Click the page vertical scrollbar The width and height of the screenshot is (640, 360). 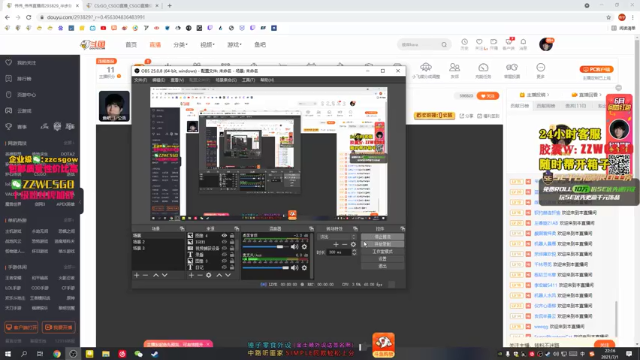point(637,190)
